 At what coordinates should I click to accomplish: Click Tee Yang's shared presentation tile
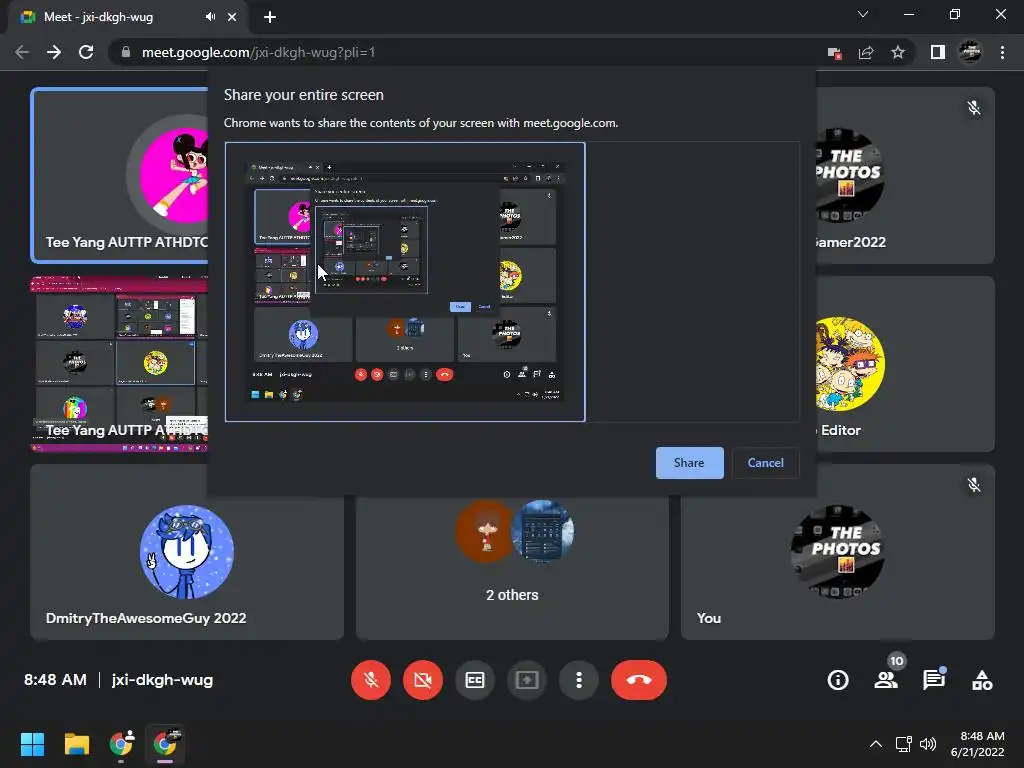click(120, 364)
